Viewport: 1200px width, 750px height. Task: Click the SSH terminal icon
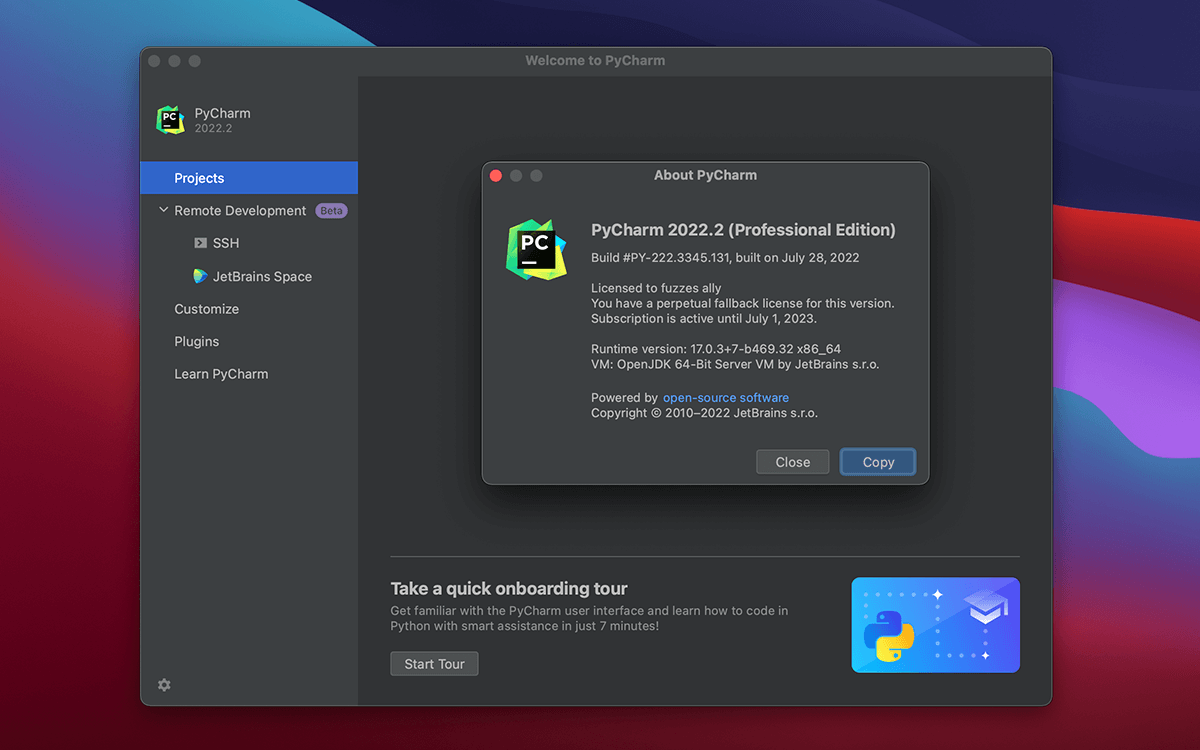[x=200, y=243]
